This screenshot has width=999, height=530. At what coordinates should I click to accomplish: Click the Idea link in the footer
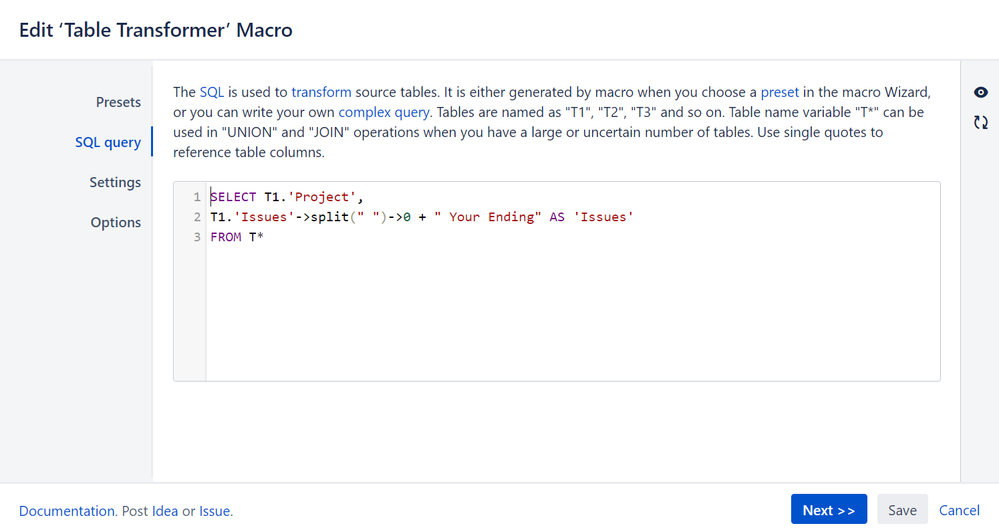tap(164, 511)
